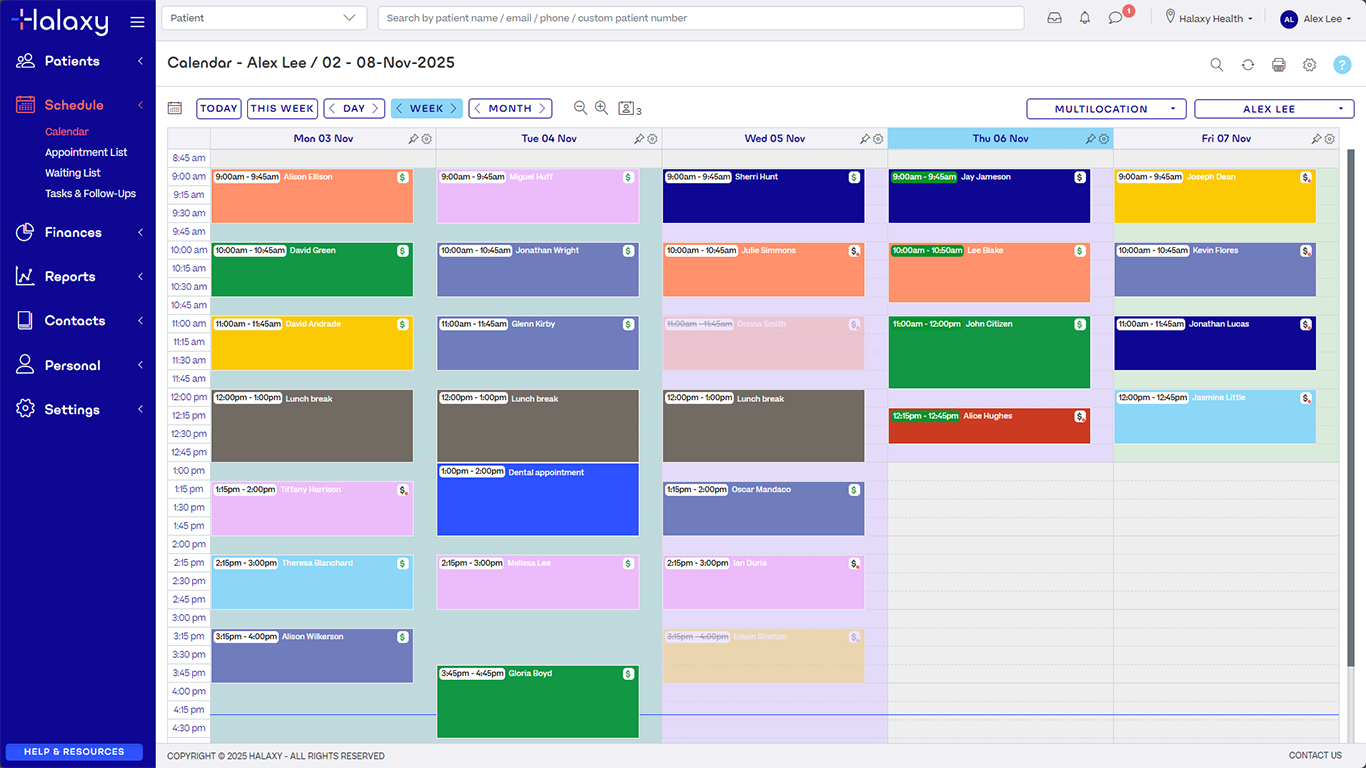1366x768 pixels.
Task: Open Appointment List in the sidebar
Action: (x=86, y=152)
